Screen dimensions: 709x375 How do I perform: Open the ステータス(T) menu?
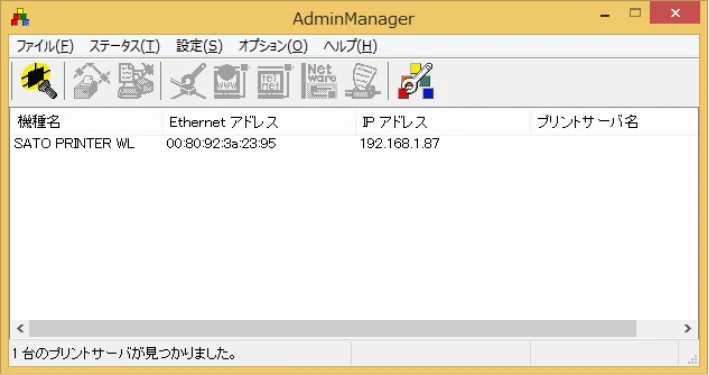pyautogui.click(x=124, y=46)
